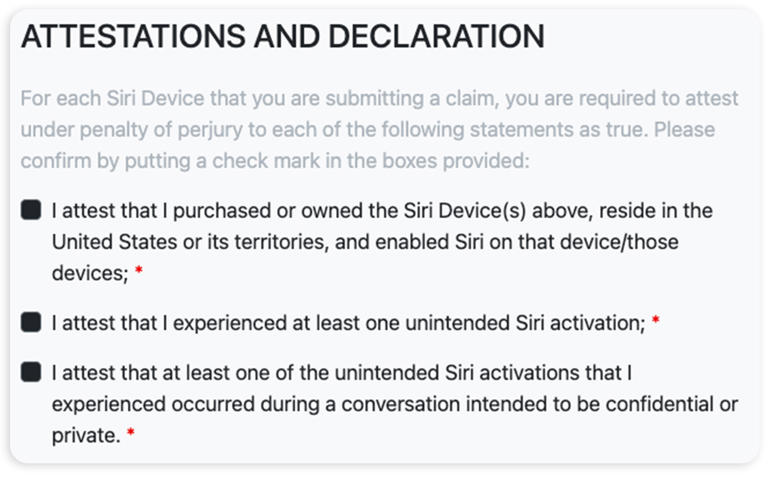Click the red asterisk after "Siri activation;"

656,322
